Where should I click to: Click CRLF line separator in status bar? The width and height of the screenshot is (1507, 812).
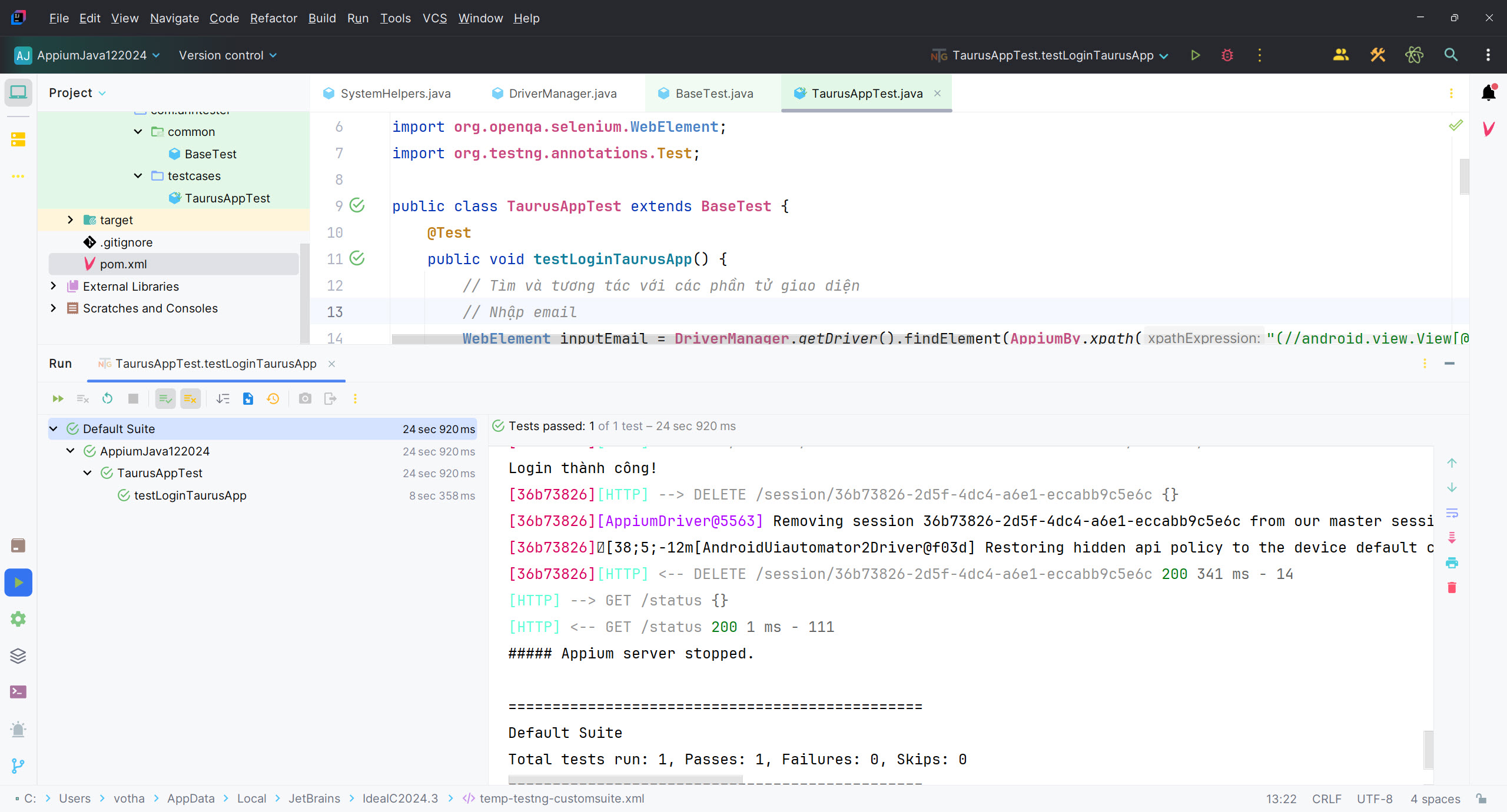[1326, 798]
